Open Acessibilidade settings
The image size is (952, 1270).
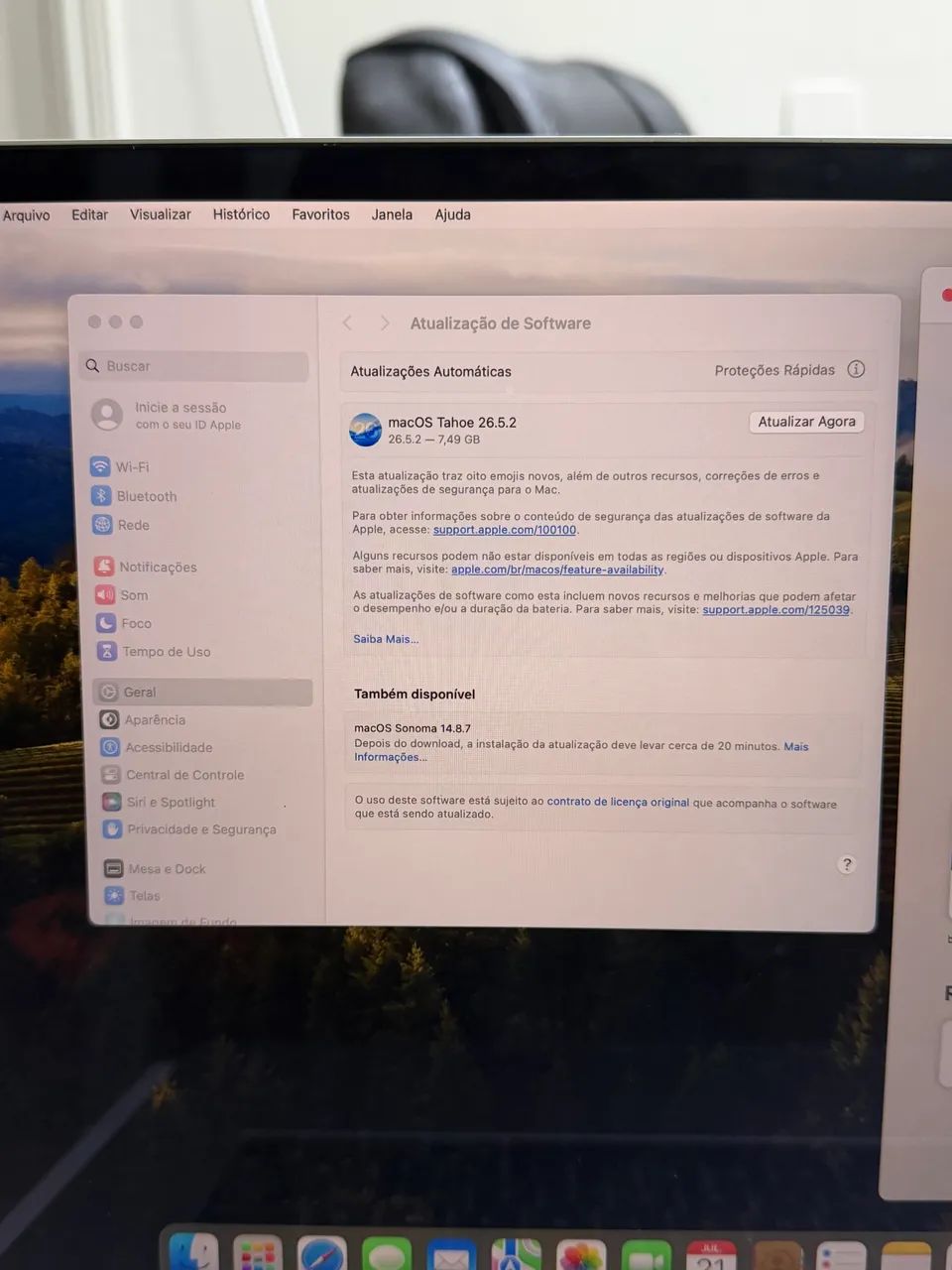[x=156, y=747]
